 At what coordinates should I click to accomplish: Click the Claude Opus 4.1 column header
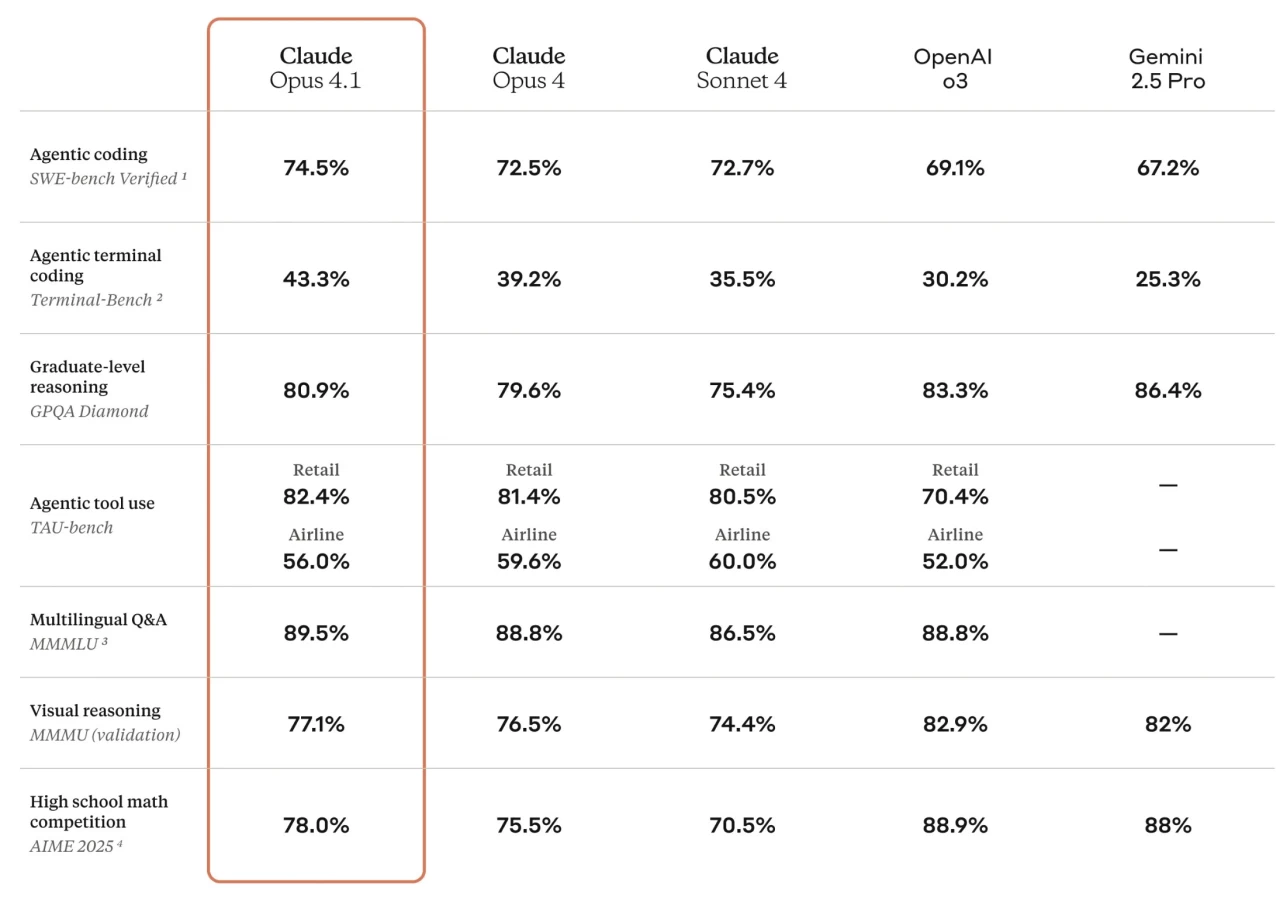click(x=315, y=68)
